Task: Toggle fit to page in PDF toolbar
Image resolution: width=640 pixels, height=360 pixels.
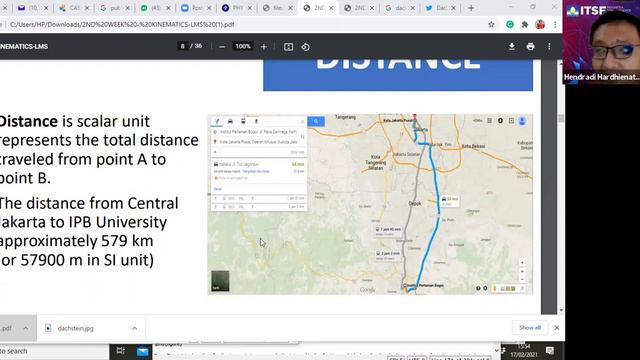Action: [x=288, y=47]
